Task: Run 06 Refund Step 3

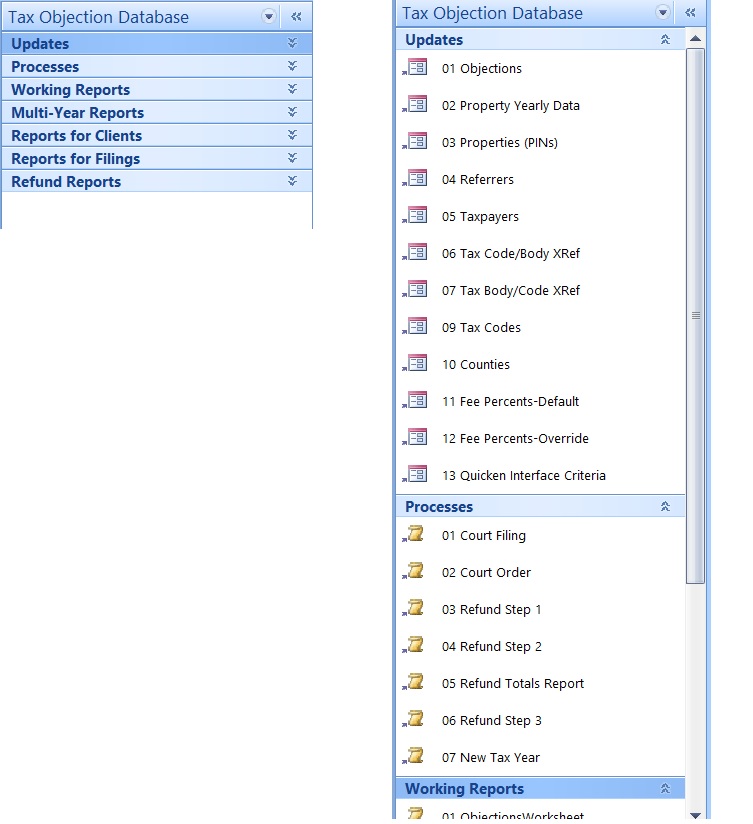Action: click(491, 720)
